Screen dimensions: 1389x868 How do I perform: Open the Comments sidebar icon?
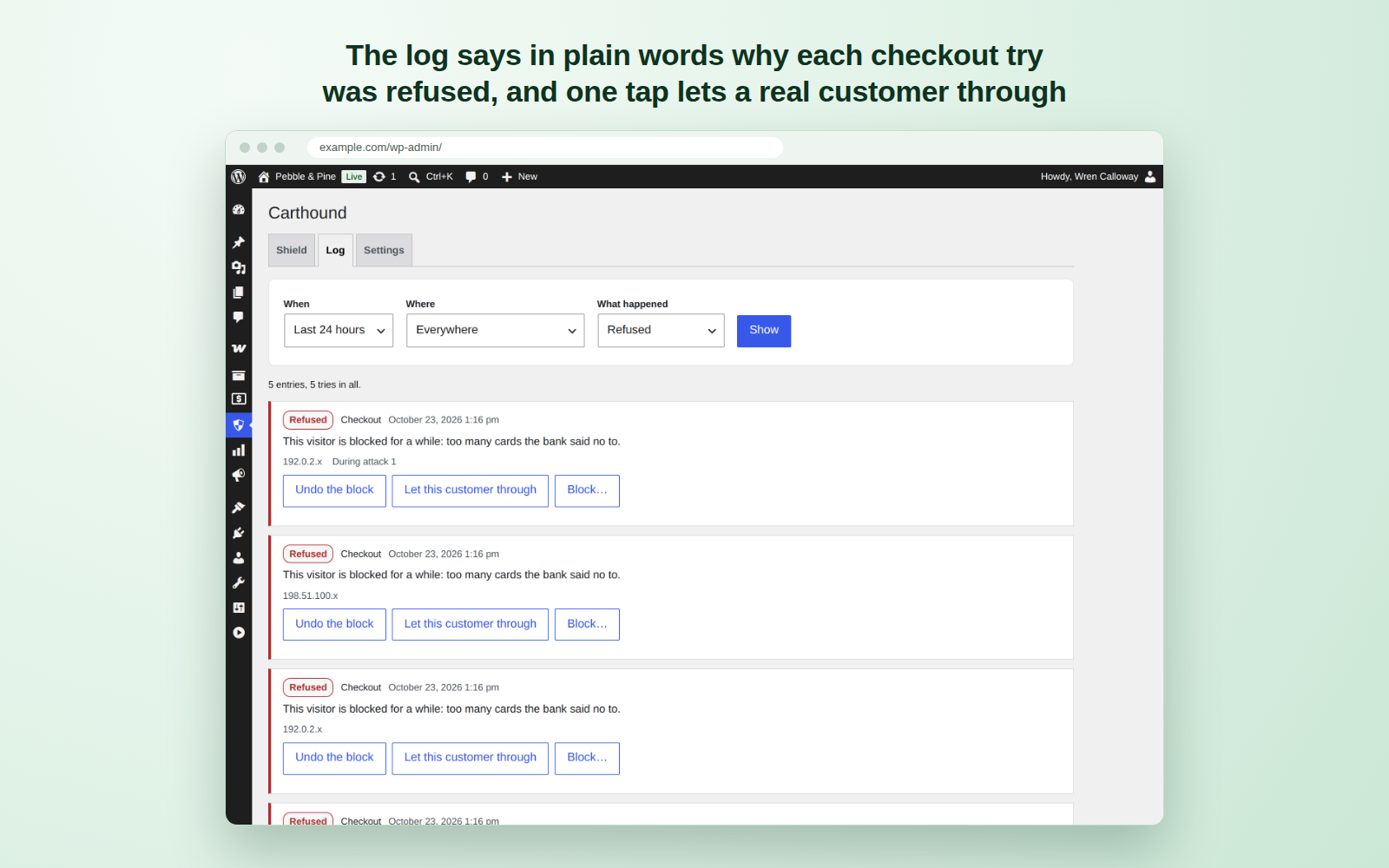click(239, 318)
